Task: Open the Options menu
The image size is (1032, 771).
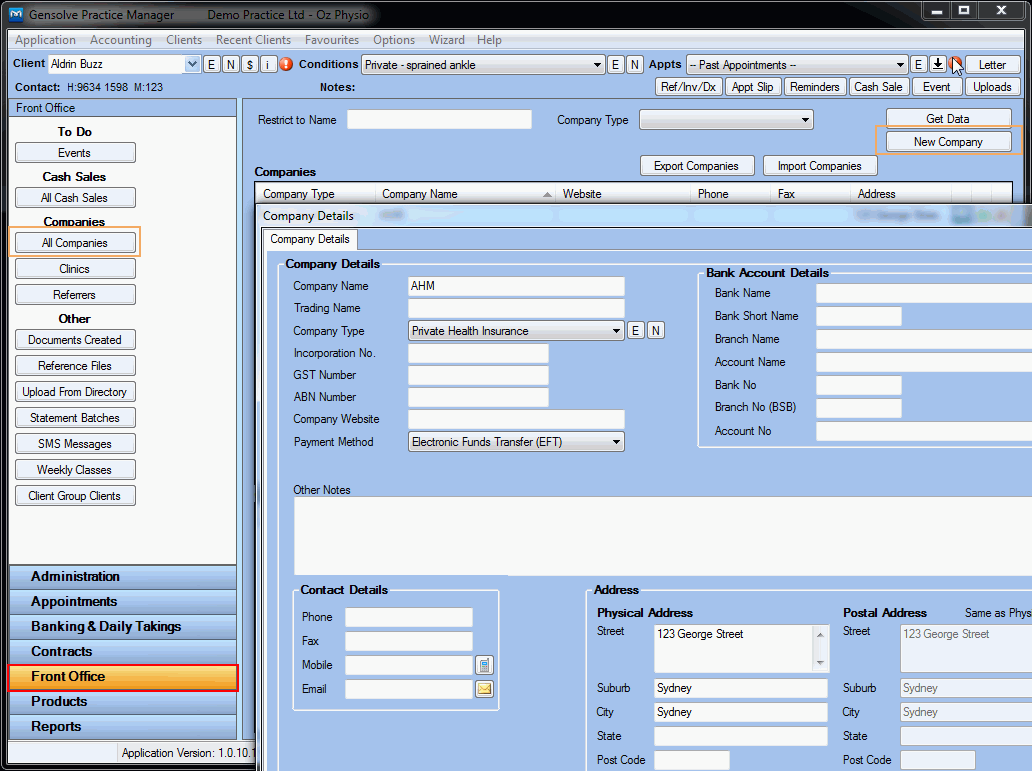Action: click(x=393, y=40)
